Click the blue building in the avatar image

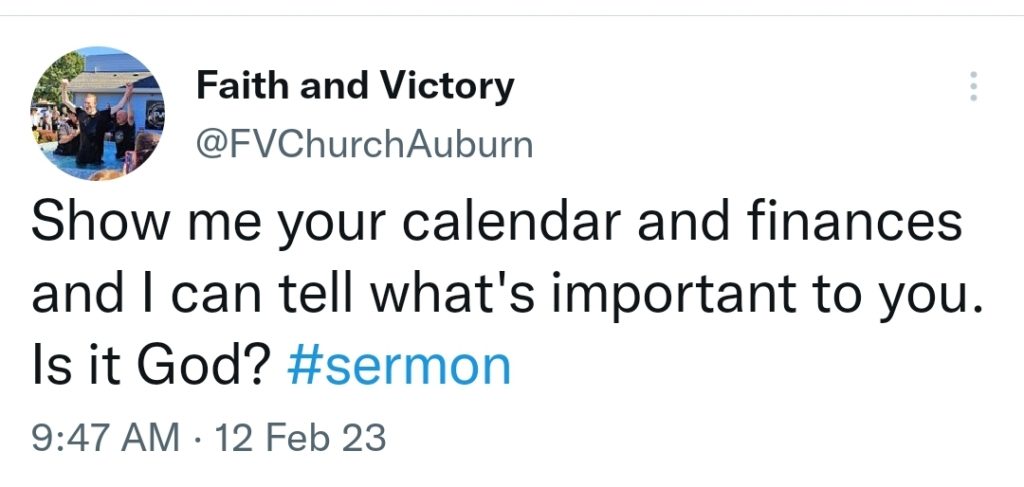click(114, 82)
